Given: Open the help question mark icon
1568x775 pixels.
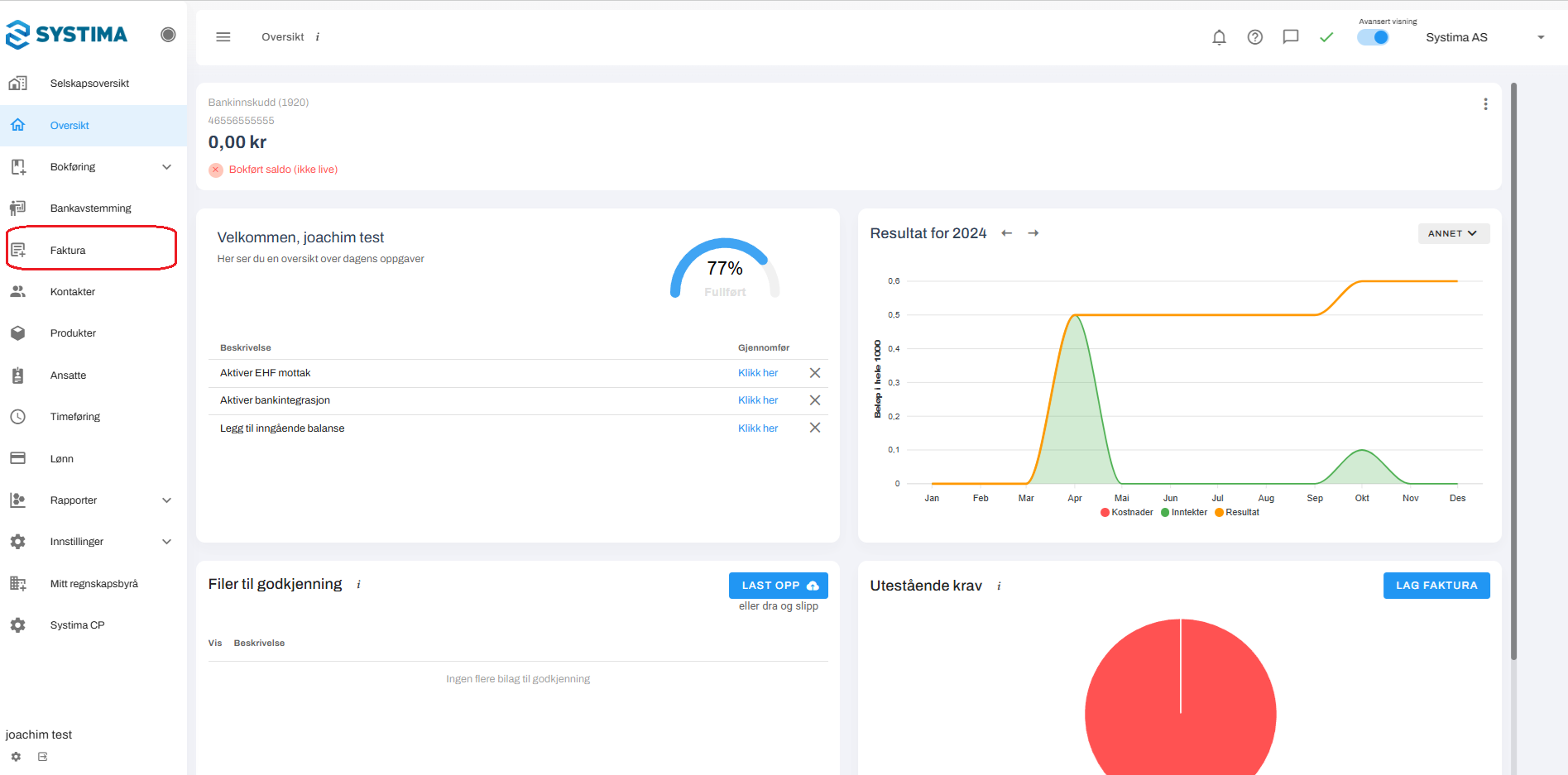Looking at the screenshot, I should tap(1255, 37).
